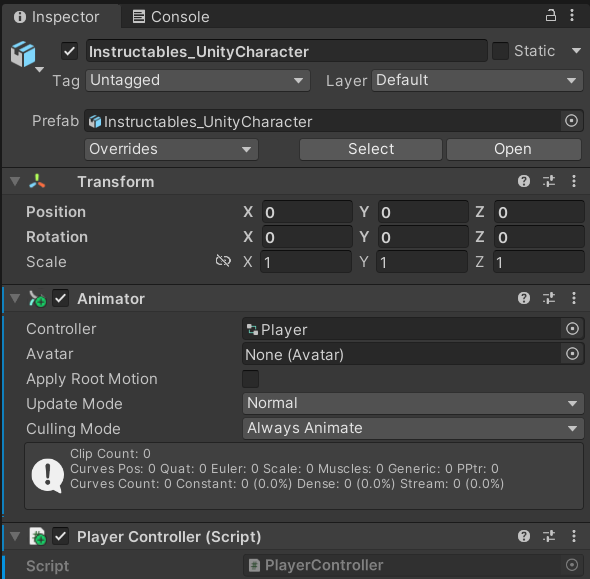The image size is (590, 579).
Task: Open Transform component help reference
Action: point(524,181)
